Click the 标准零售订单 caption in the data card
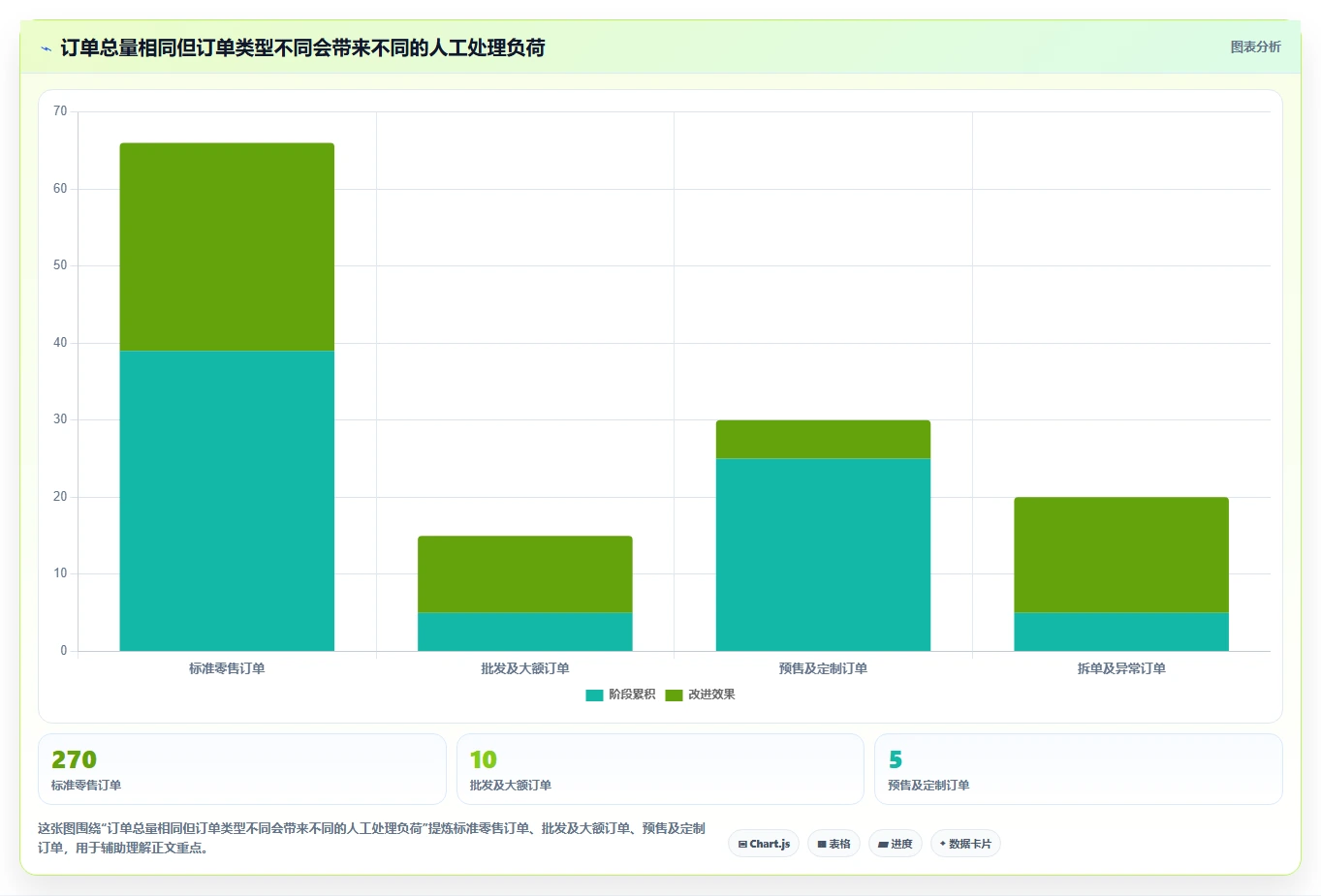This screenshot has width=1321, height=896. click(x=86, y=786)
